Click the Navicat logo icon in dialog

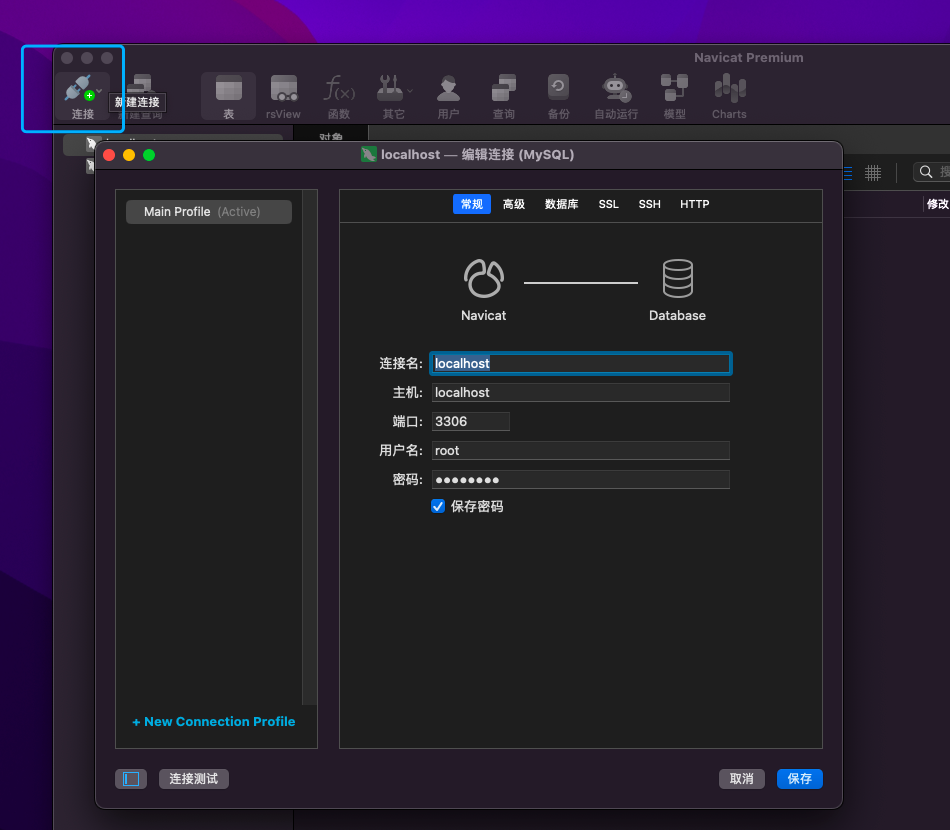[483, 279]
